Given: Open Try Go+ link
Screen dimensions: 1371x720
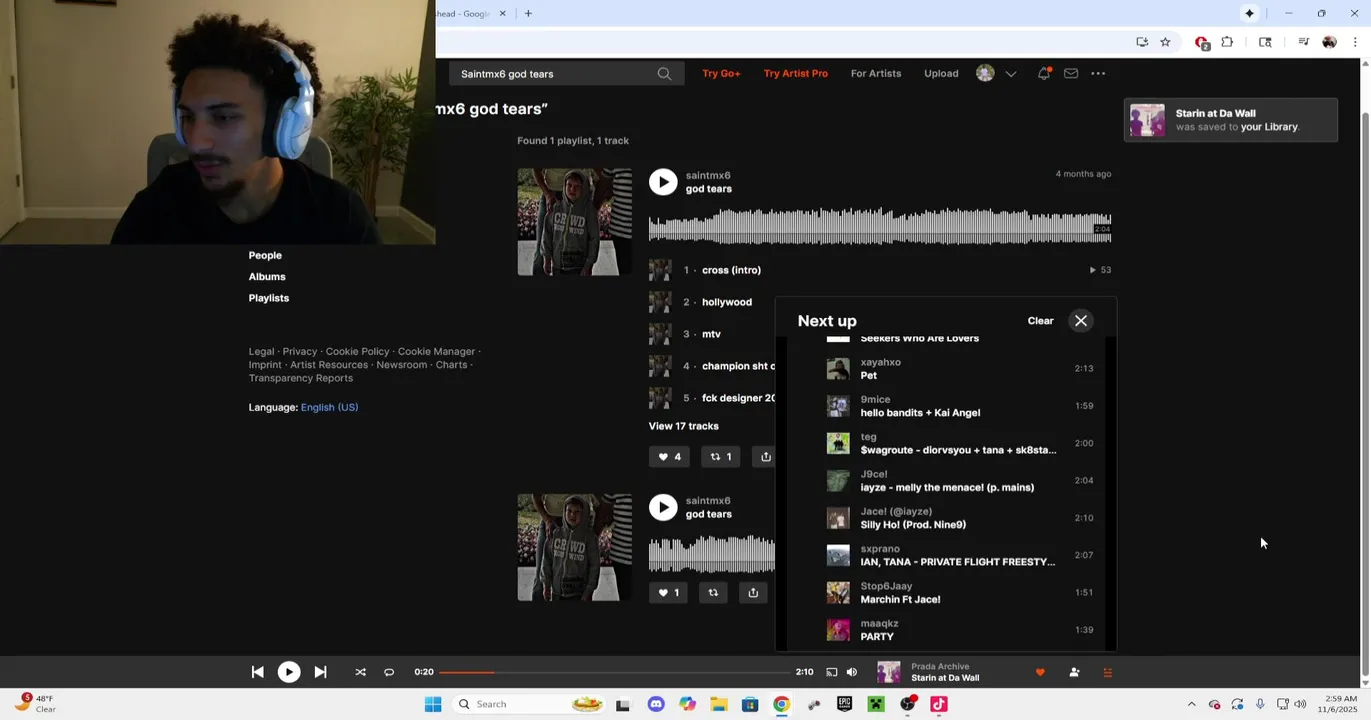Looking at the screenshot, I should pos(721,74).
